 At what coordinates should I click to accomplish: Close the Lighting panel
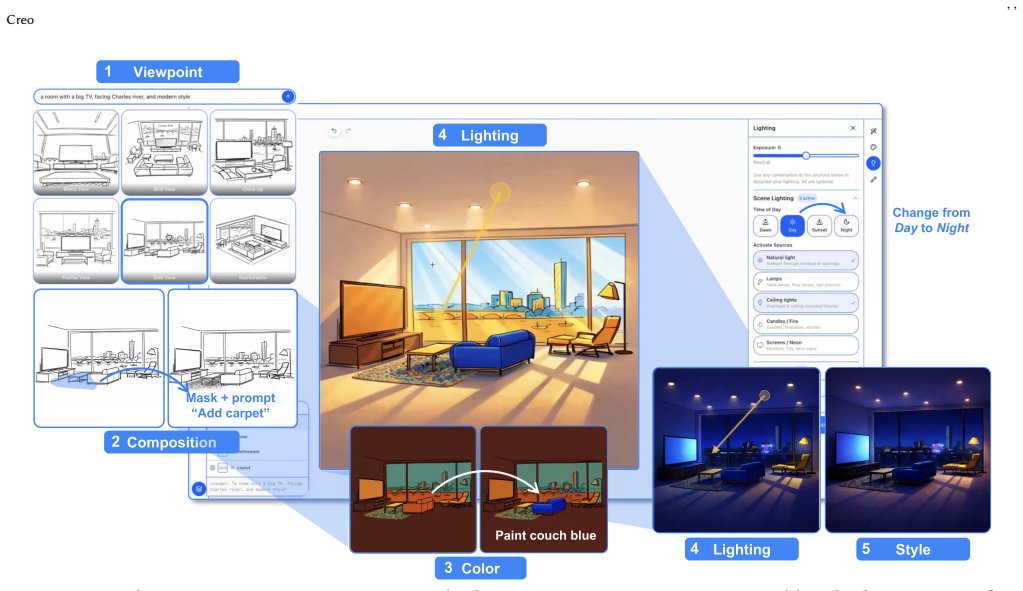[x=853, y=128]
